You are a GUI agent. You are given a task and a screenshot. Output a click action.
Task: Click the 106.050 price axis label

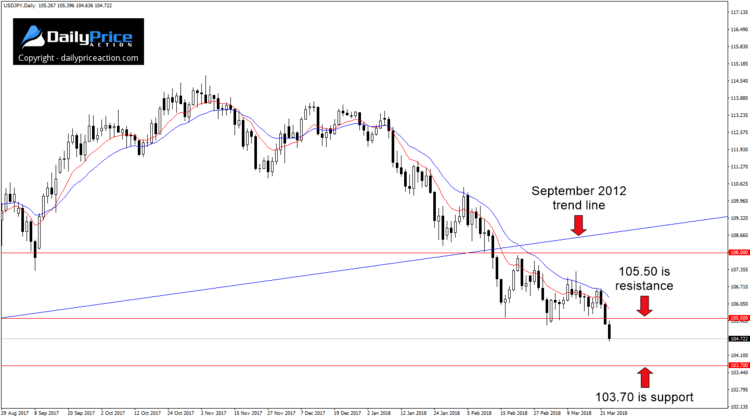[739, 304]
